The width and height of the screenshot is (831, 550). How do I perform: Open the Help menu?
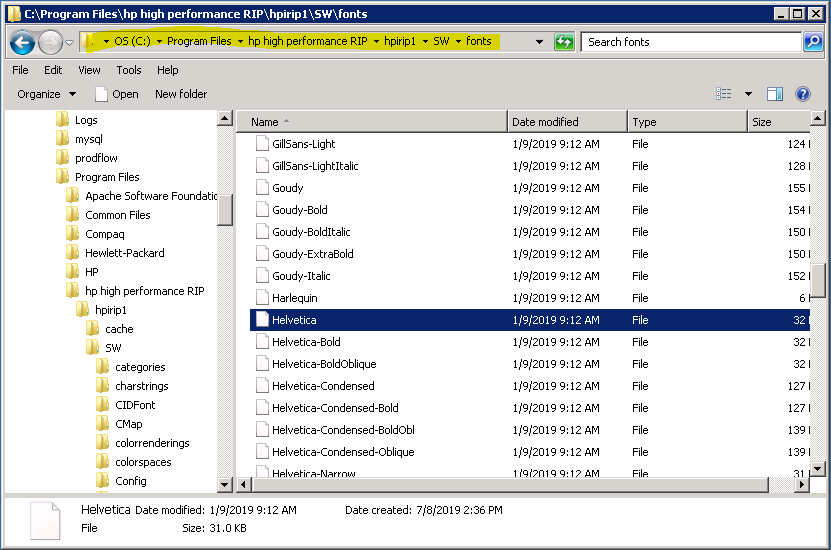pyautogui.click(x=167, y=70)
